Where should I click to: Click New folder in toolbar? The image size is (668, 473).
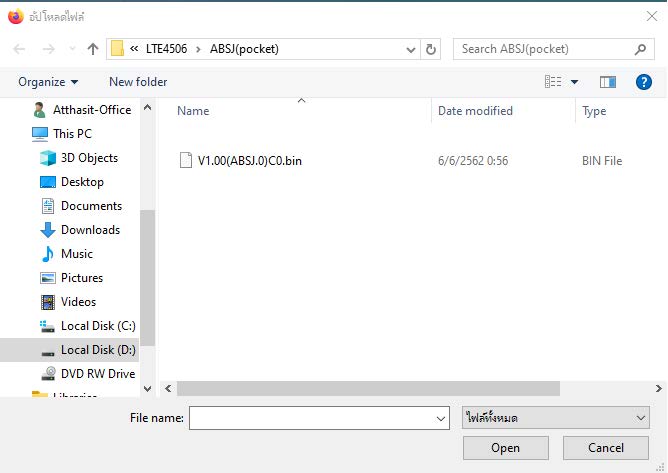(138, 82)
